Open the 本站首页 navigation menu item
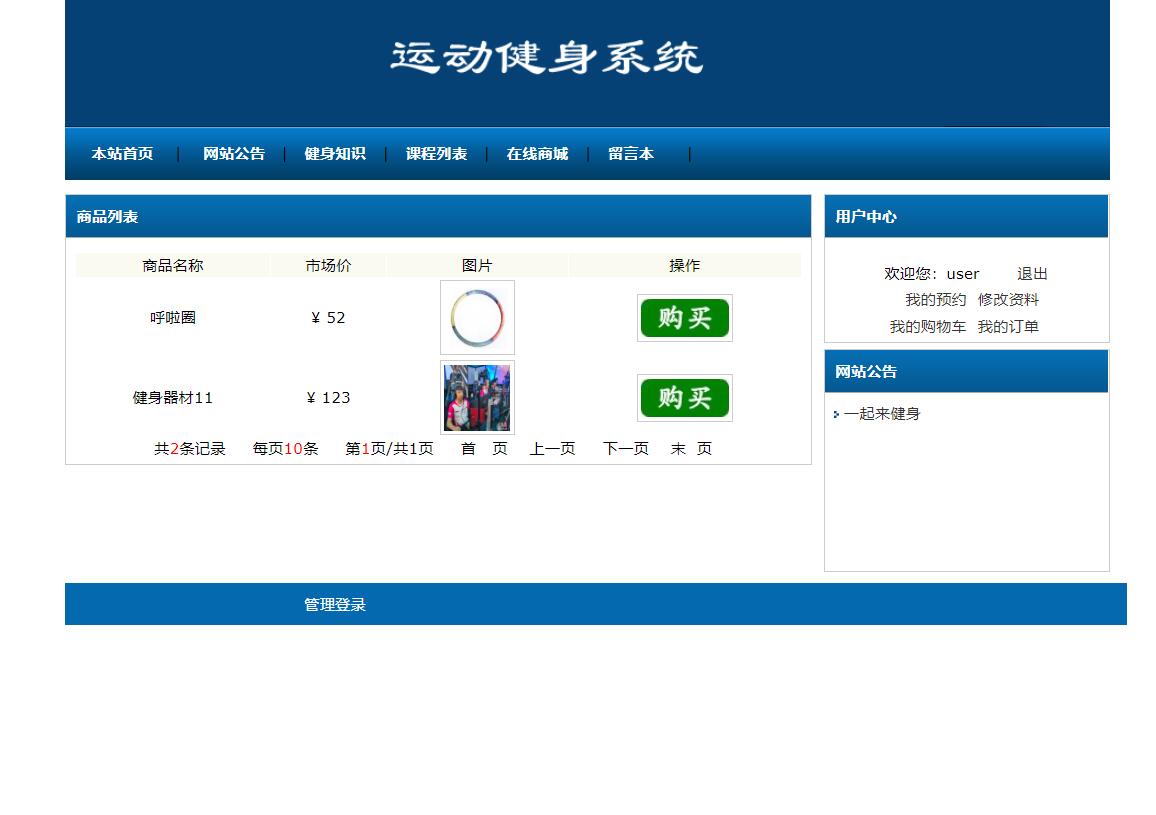 122,154
